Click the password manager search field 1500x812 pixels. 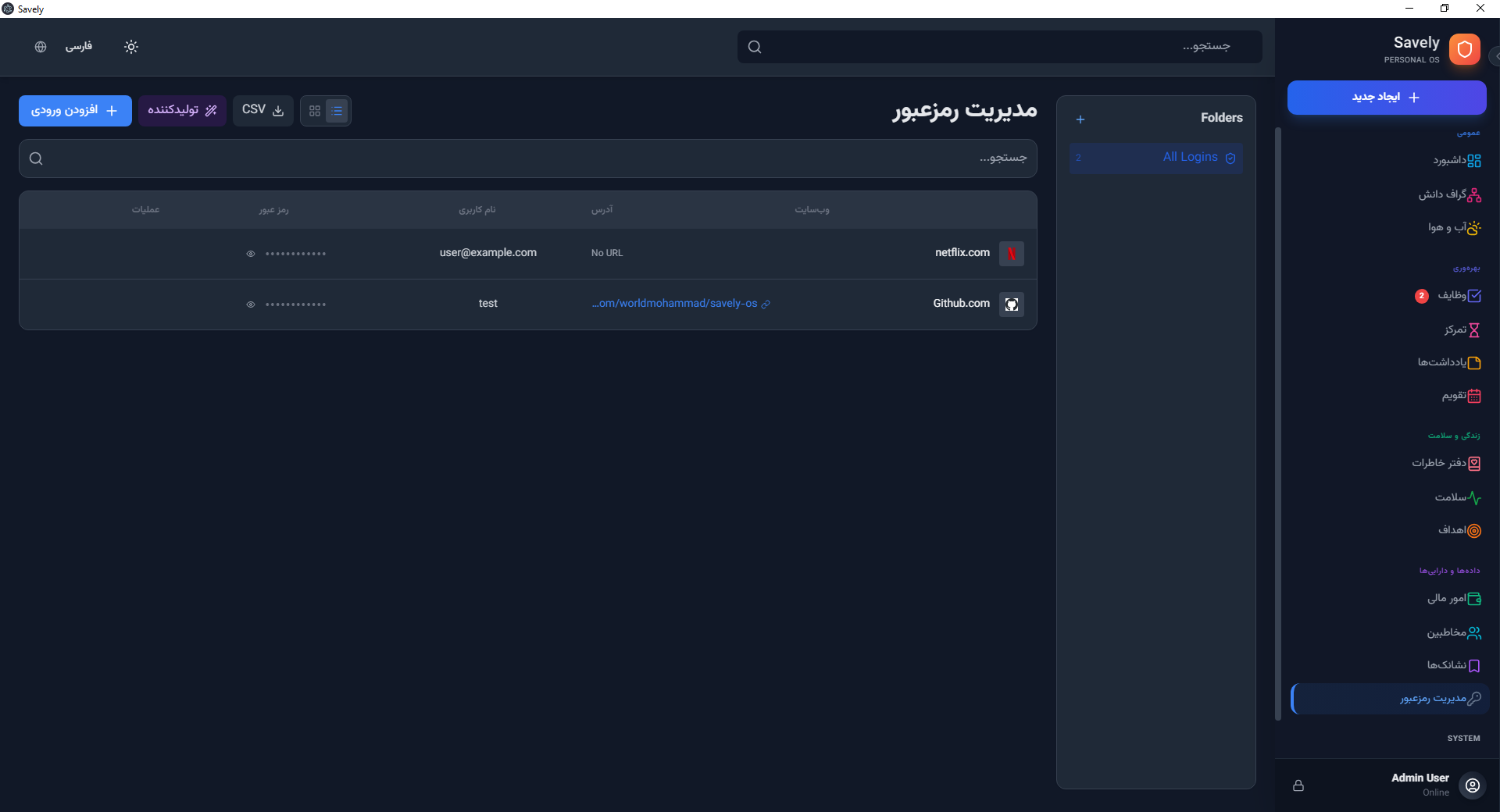click(x=528, y=158)
